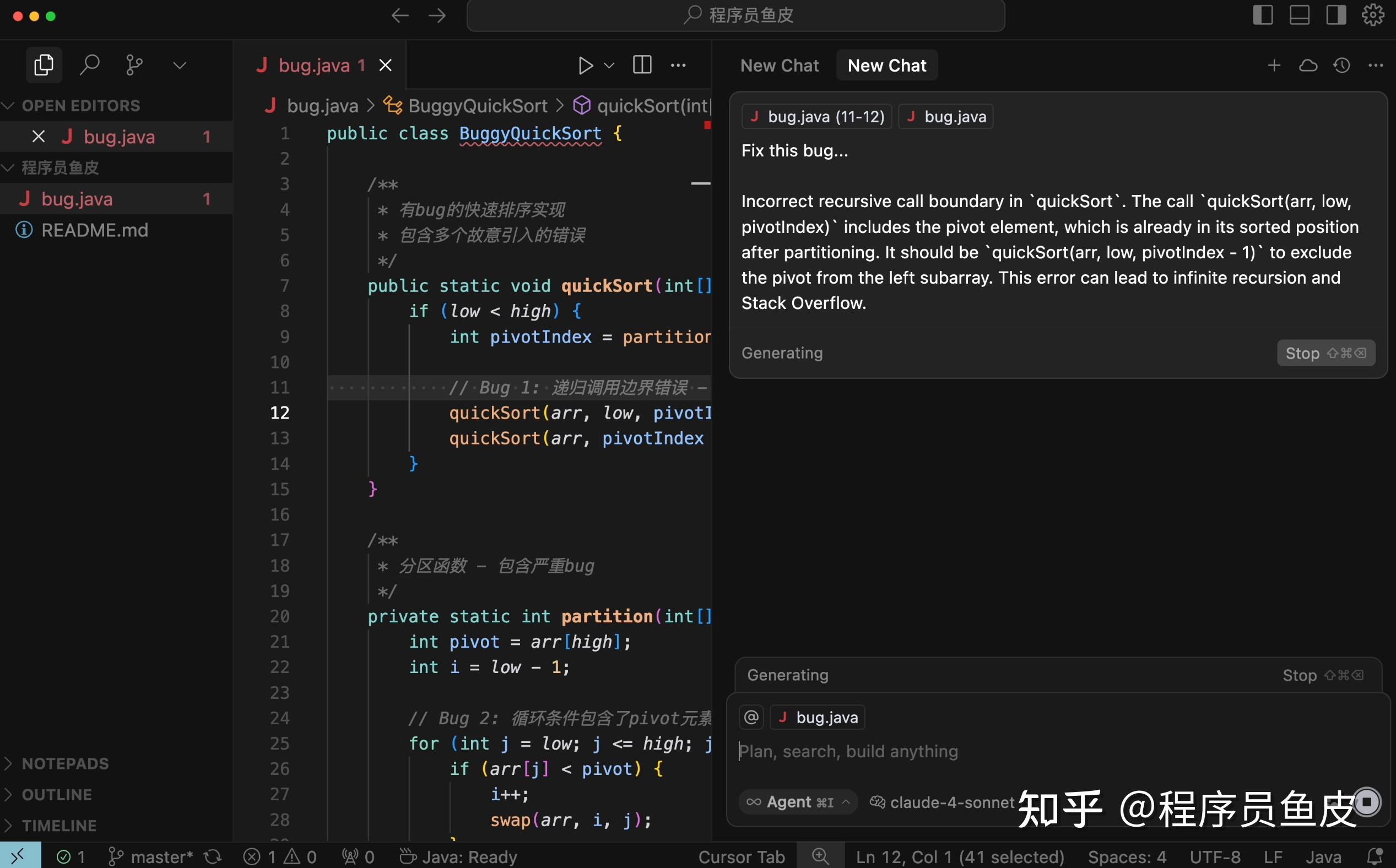Open the Search magnifier in sidebar

(89, 65)
